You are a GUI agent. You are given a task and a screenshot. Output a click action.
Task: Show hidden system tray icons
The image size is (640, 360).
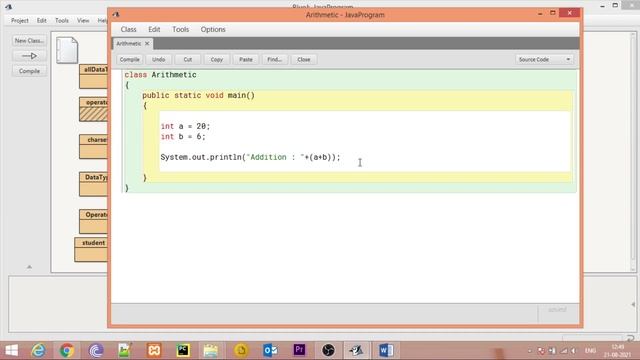530,351
